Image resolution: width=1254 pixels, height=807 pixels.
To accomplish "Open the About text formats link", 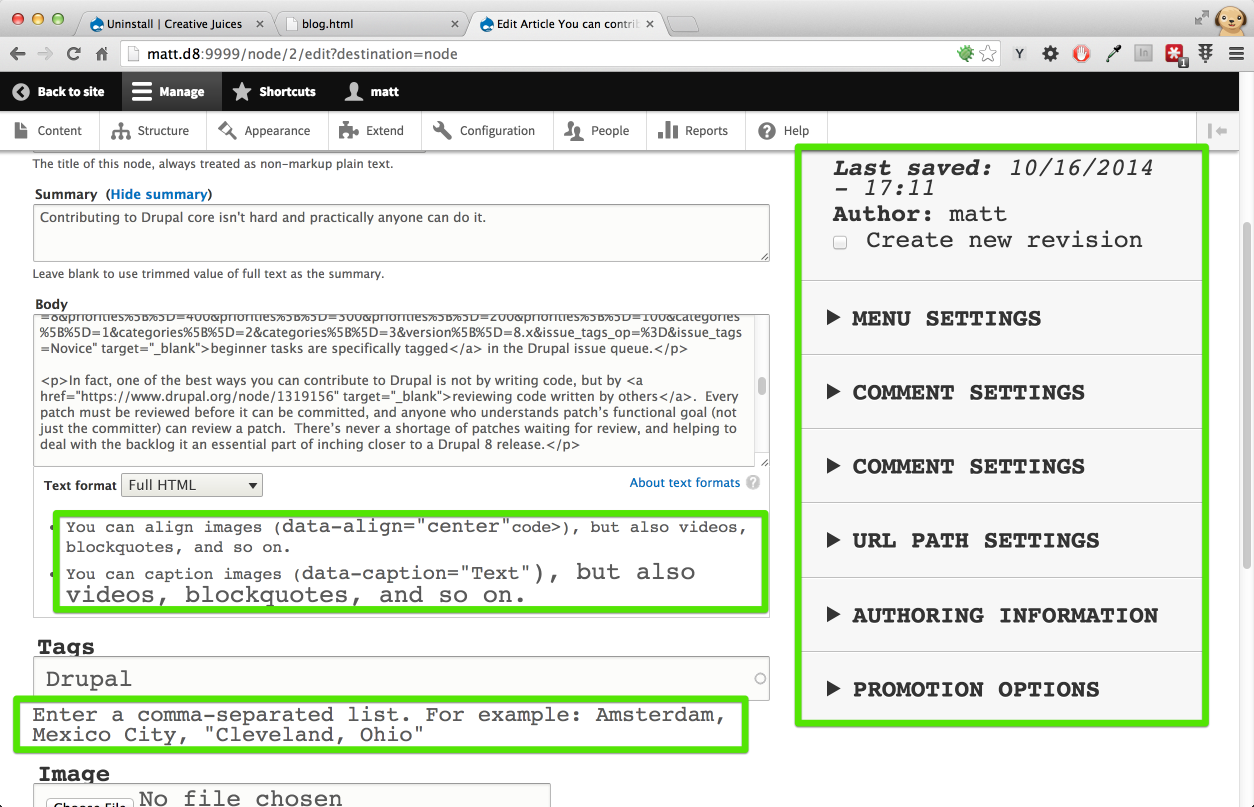I will coord(685,482).
